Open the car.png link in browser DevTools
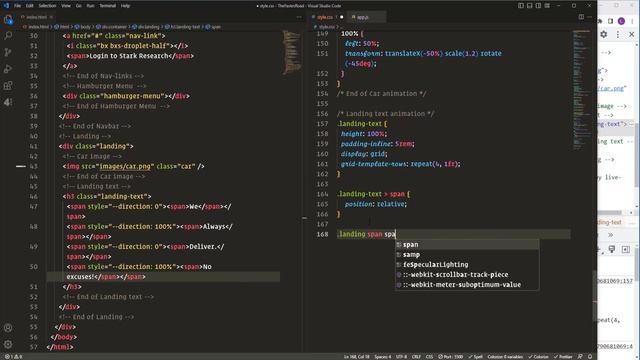The height and width of the screenshot is (360, 640). pos(611,88)
